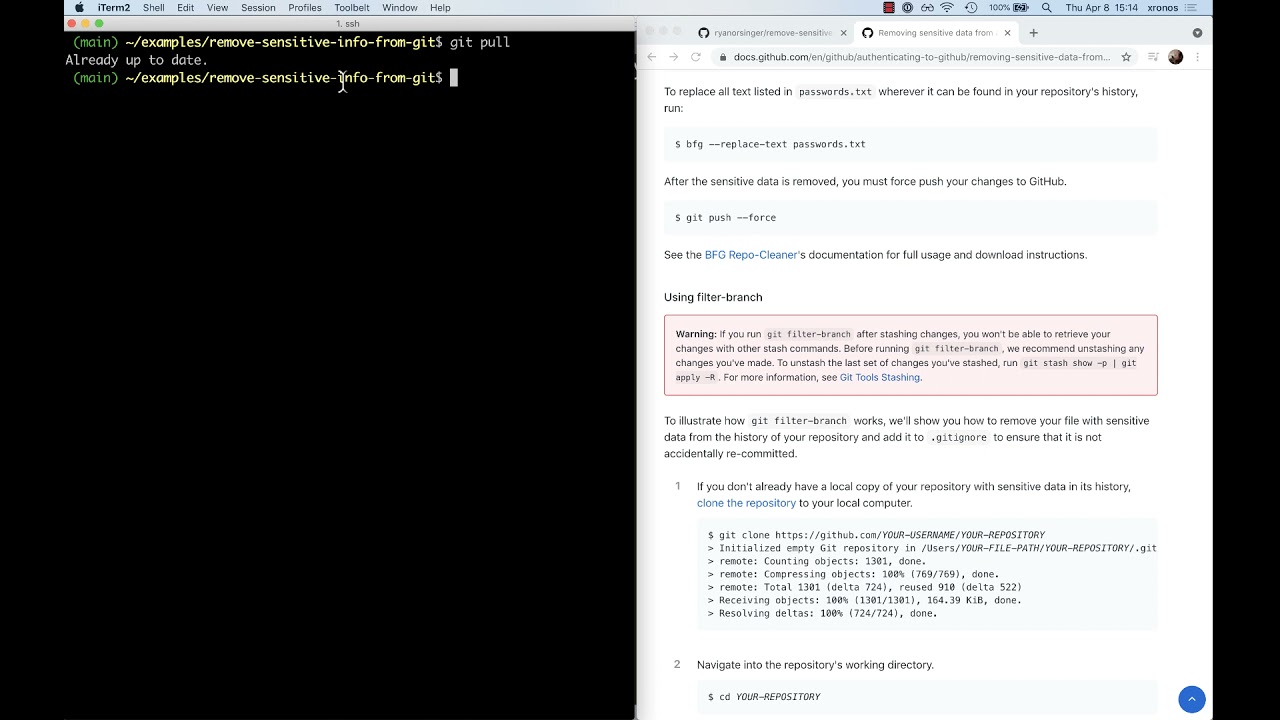View site info padlock icon

723,57
